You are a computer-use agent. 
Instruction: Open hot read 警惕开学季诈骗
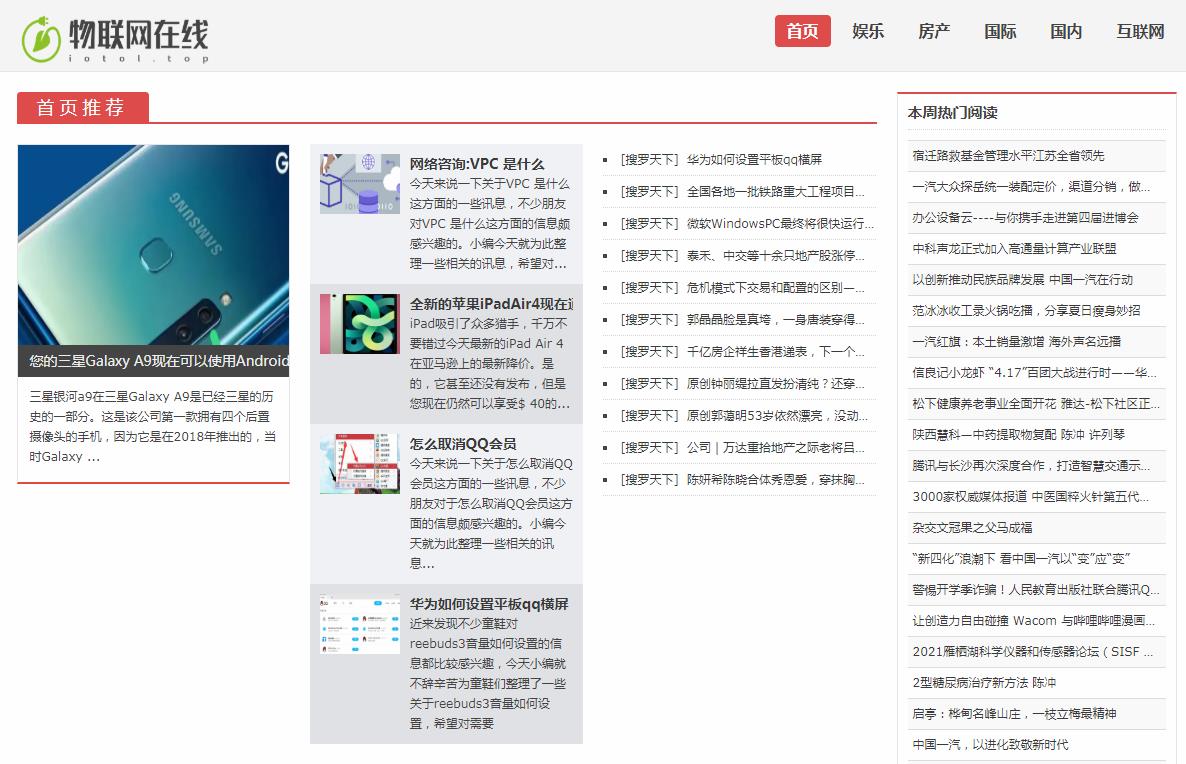(1035, 590)
